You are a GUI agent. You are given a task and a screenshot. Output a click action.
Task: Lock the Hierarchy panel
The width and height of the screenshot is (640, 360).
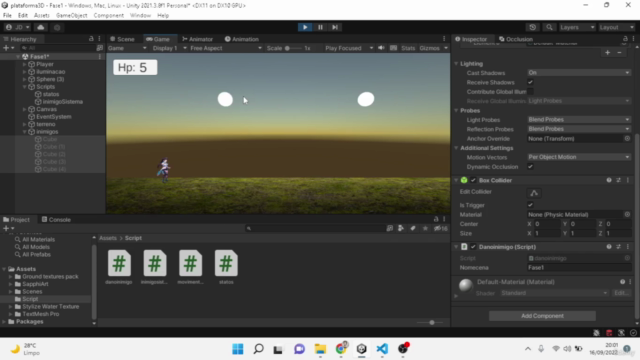click(91, 38)
